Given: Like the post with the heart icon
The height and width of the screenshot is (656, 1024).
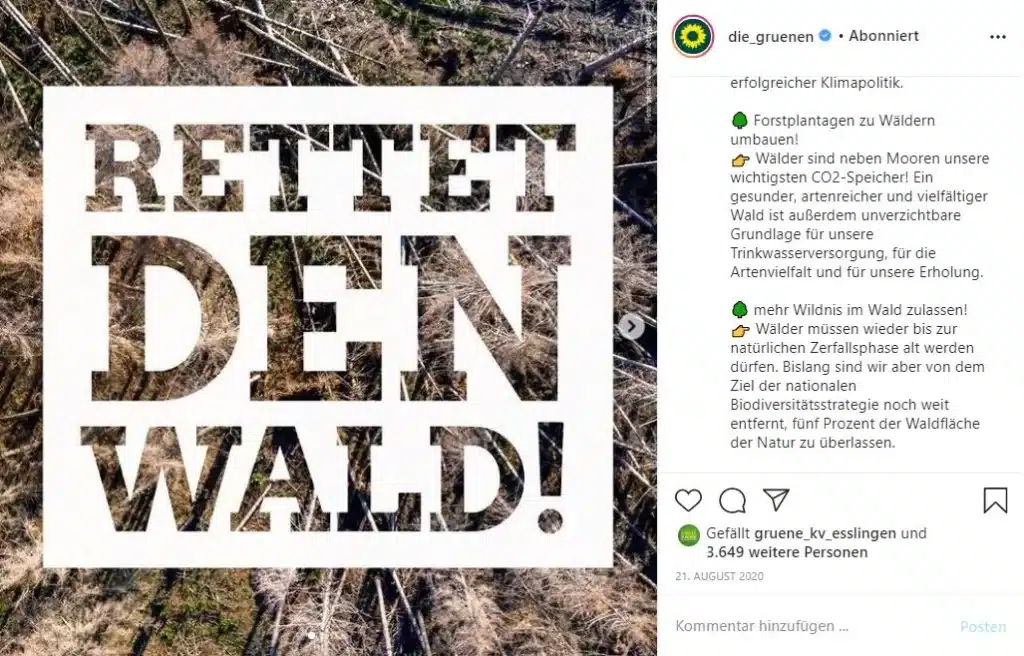Looking at the screenshot, I should (688, 500).
